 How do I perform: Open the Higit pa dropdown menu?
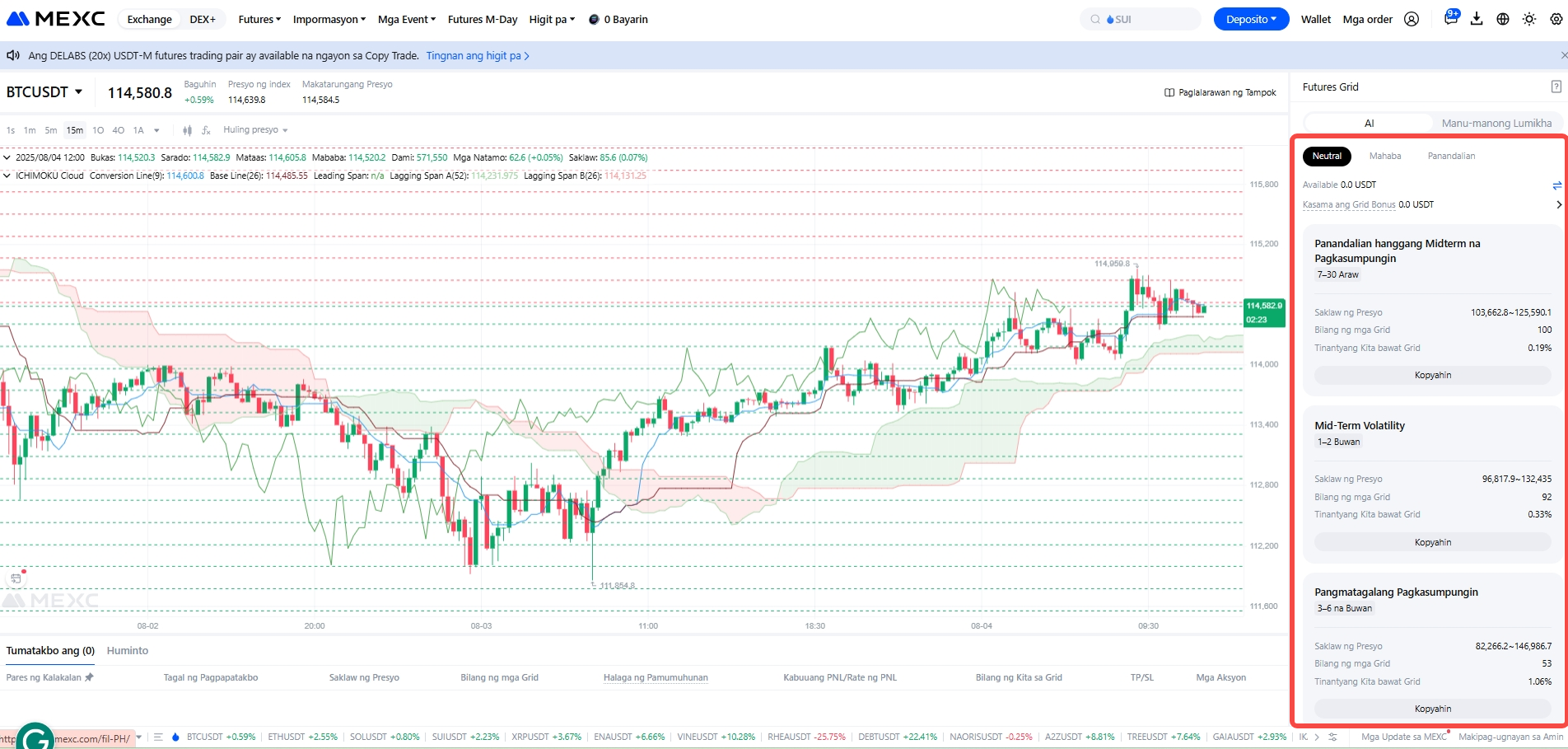pyautogui.click(x=552, y=19)
